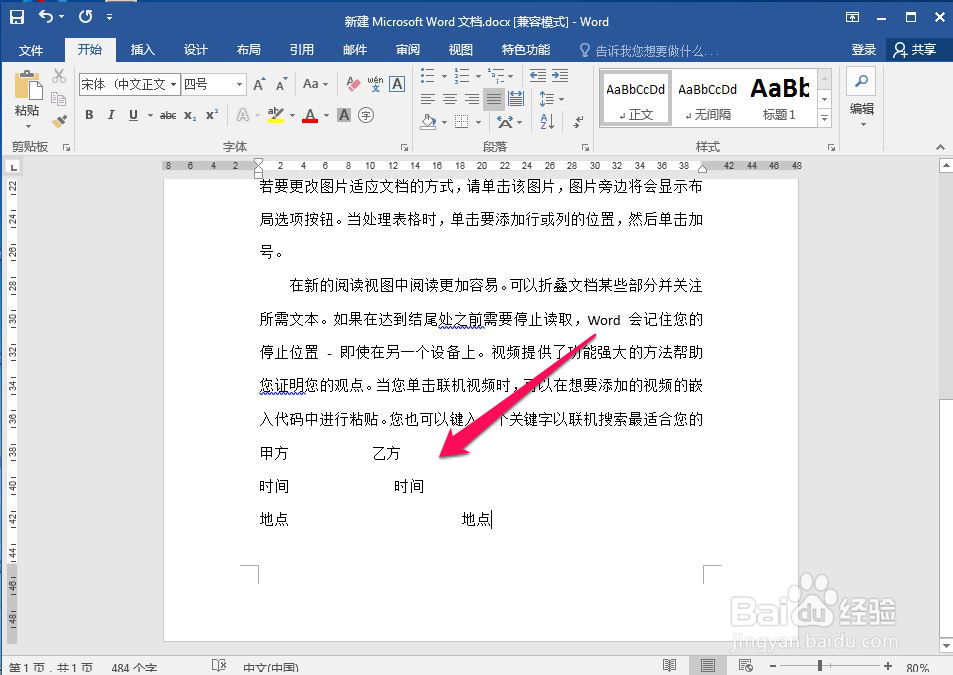Toggle bold formatting
The width and height of the screenshot is (953, 675).
(x=89, y=114)
